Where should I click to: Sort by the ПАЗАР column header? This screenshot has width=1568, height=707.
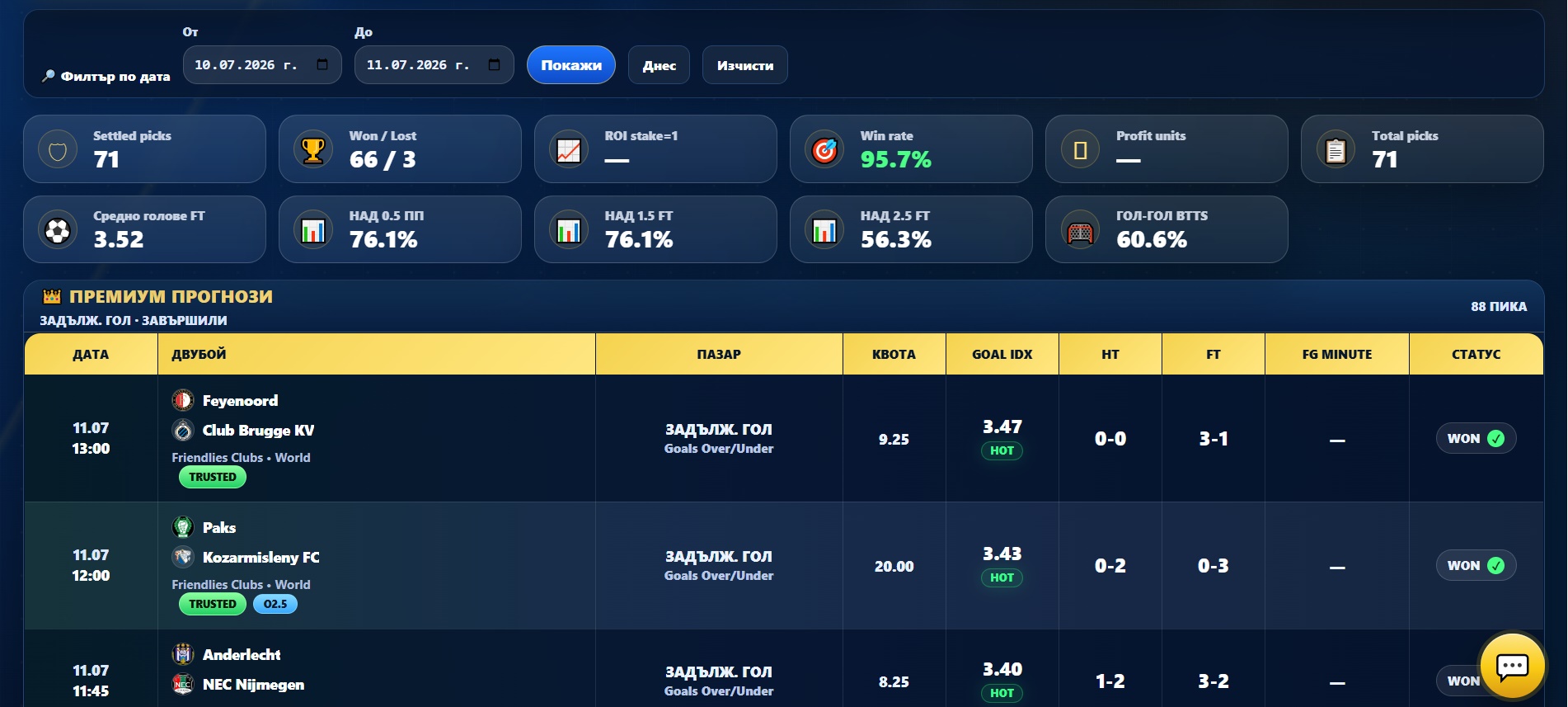click(x=719, y=355)
